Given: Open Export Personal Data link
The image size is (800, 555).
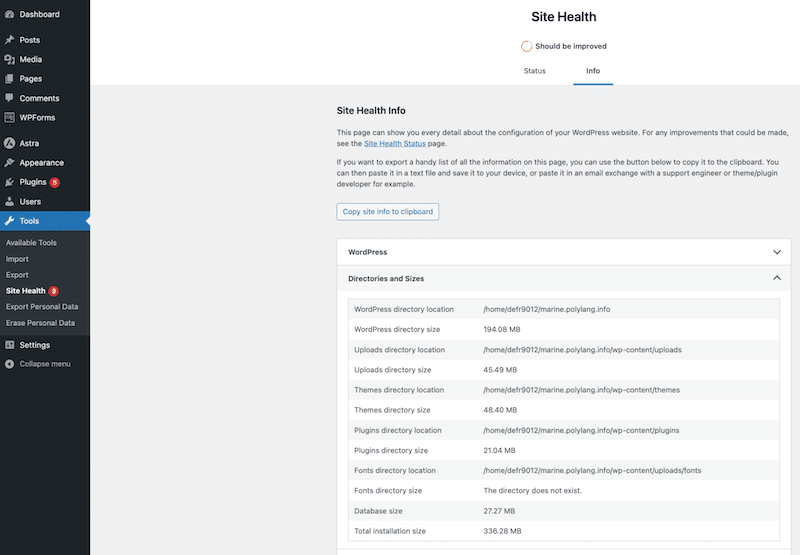Looking at the screenshot, I should coord(42,307).
